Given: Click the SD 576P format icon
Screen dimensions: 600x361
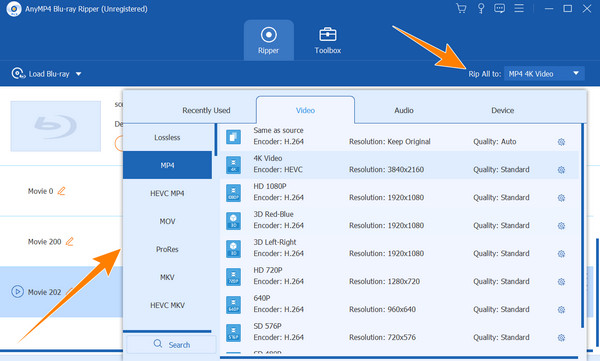Looking at the screenshot, I should coord(233,332).
